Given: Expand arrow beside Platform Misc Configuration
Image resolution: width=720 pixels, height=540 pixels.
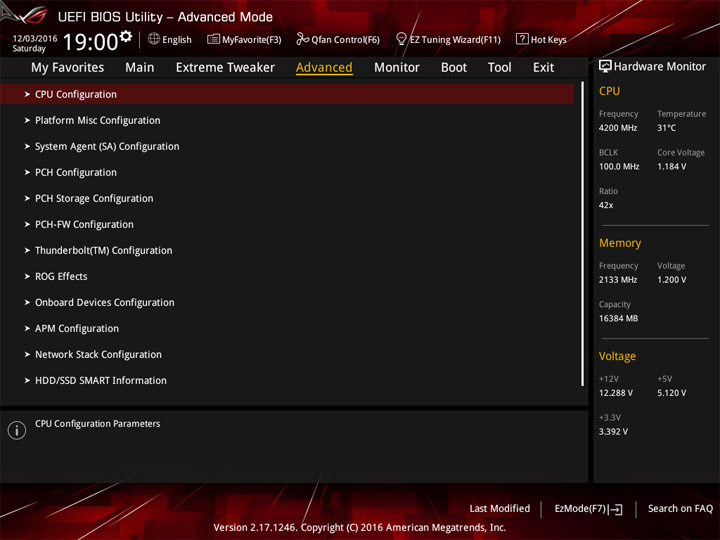Looking at the screenshot, I should click(x=27, y=120).
